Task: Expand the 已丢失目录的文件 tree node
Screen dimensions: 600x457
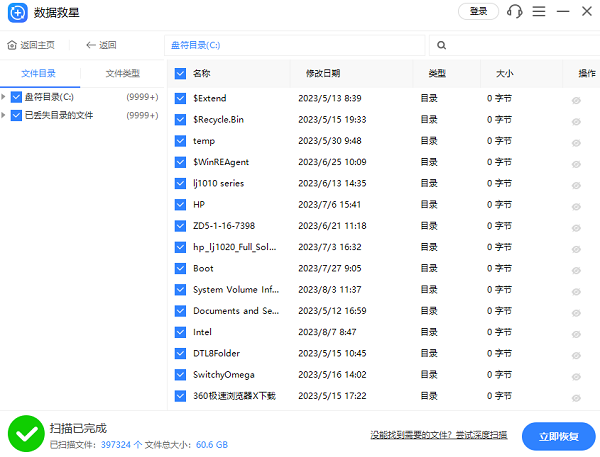Action: click(x=3, y=115)
